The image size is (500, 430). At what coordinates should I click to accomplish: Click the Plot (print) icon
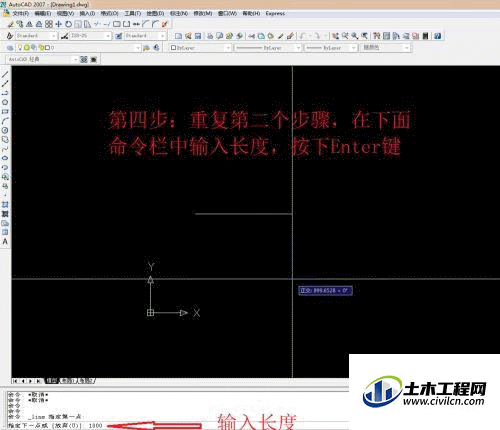pos(210,36)
